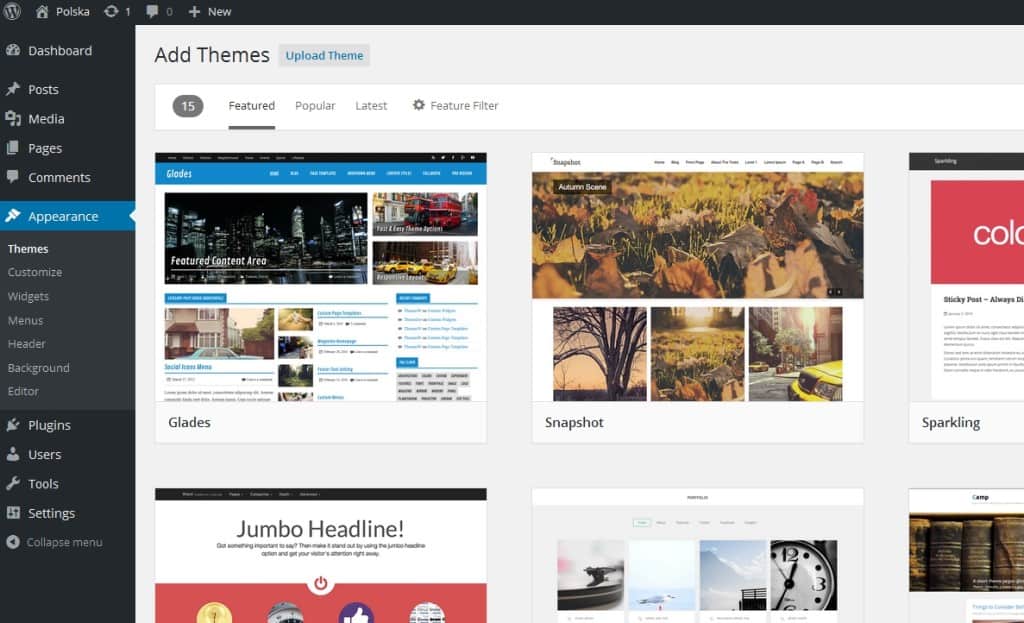Viewport: 1024px width, 623px height.
Task: Click the Upload Theme button
Action: (324, 56)
